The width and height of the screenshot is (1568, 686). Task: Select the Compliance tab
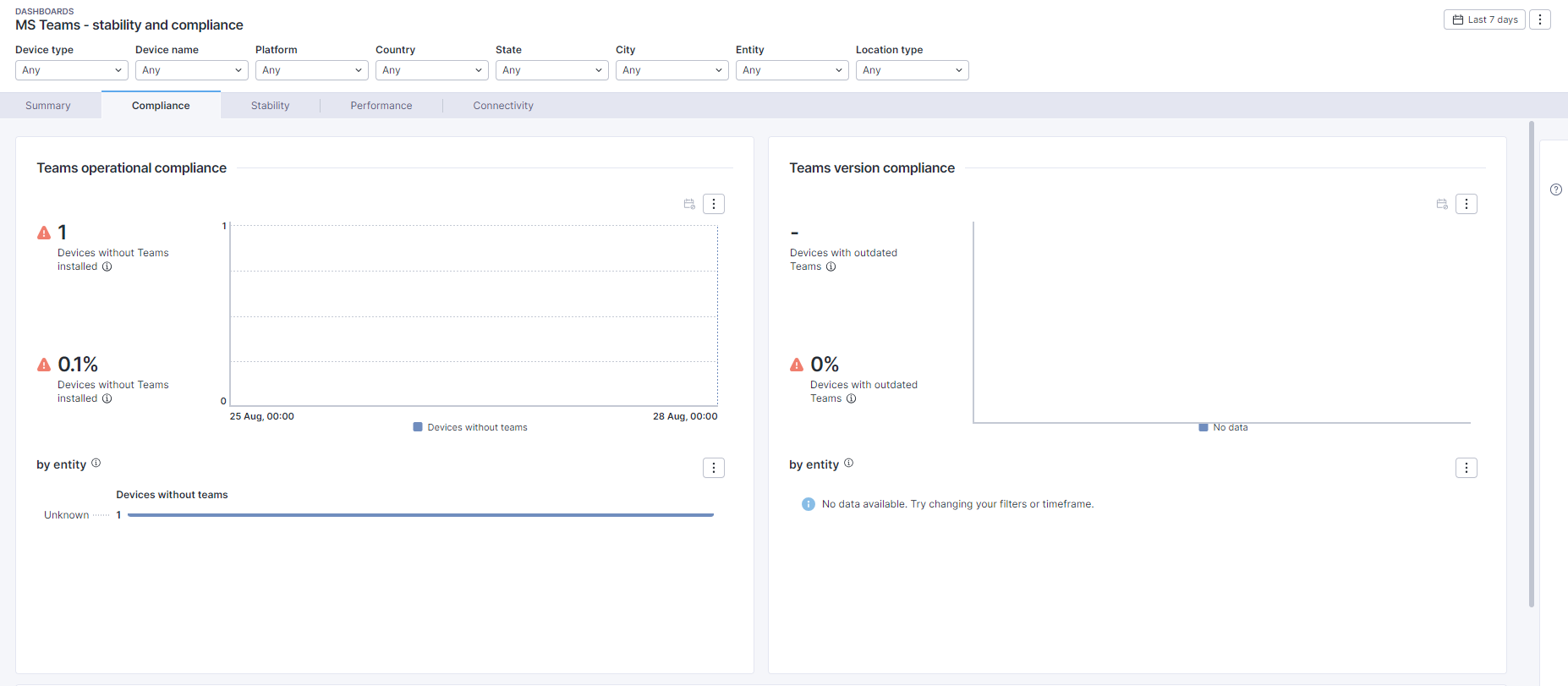161,106
